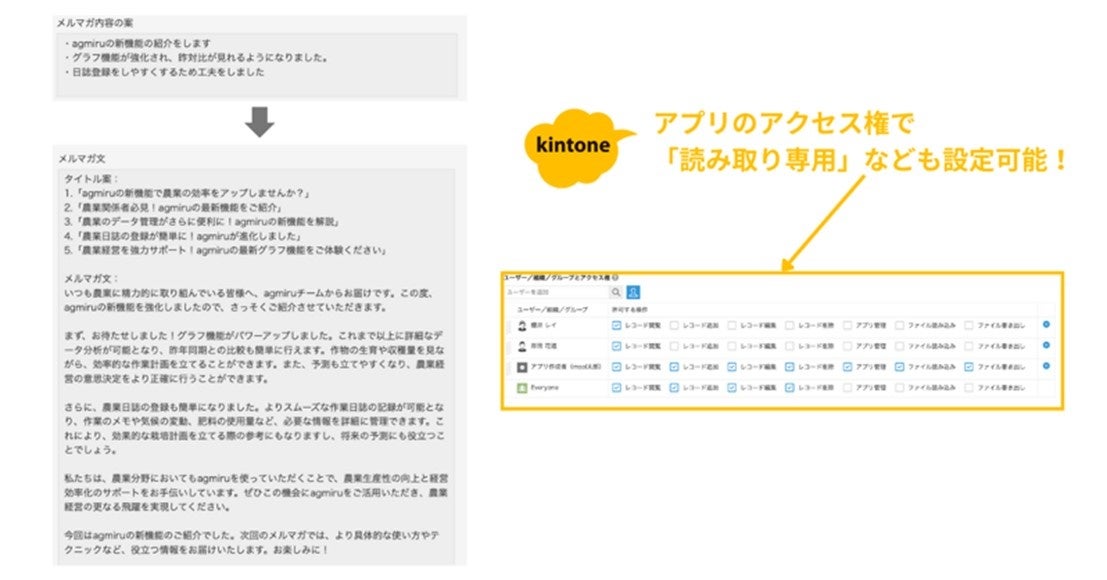Enable ファイル書き出し for the レイ user

pyautogui.click(x=969, y=326)
